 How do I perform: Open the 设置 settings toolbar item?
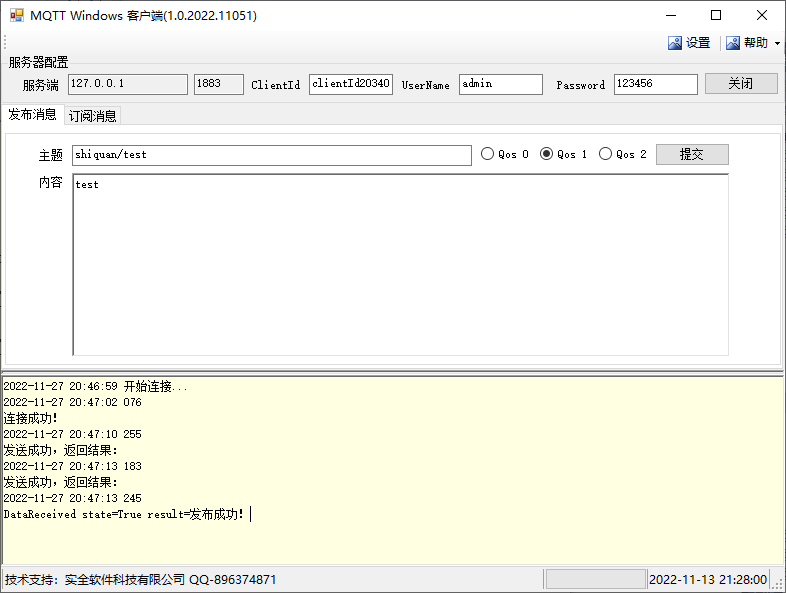point(689,43)
